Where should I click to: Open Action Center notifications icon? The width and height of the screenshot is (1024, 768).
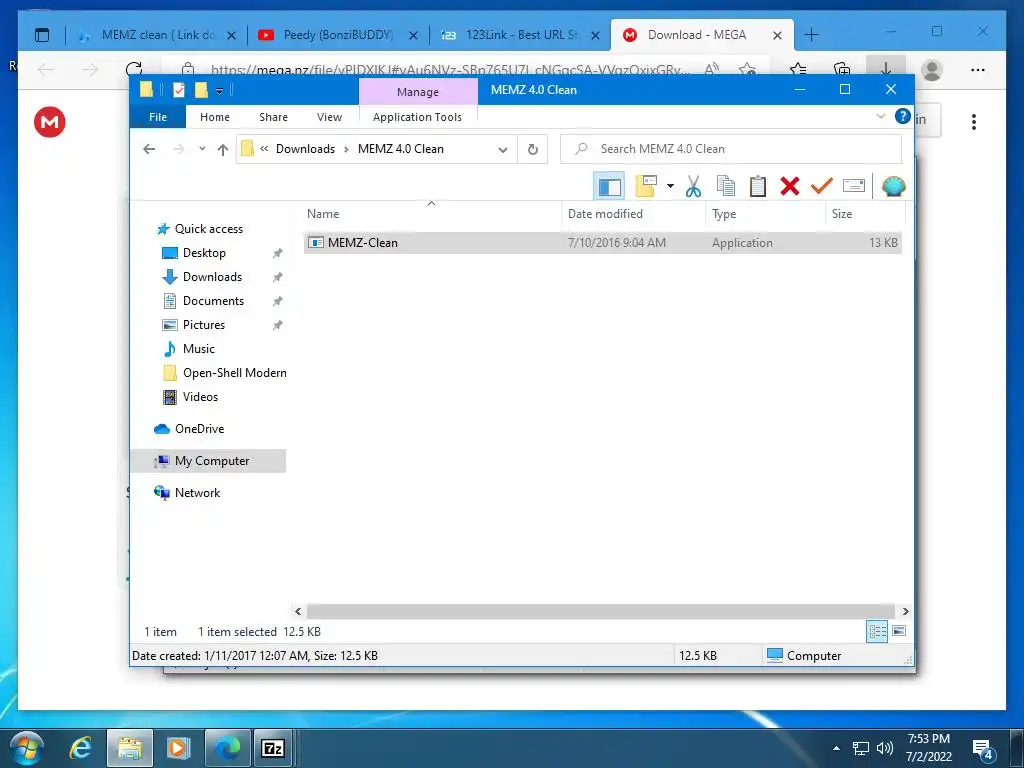984,751
